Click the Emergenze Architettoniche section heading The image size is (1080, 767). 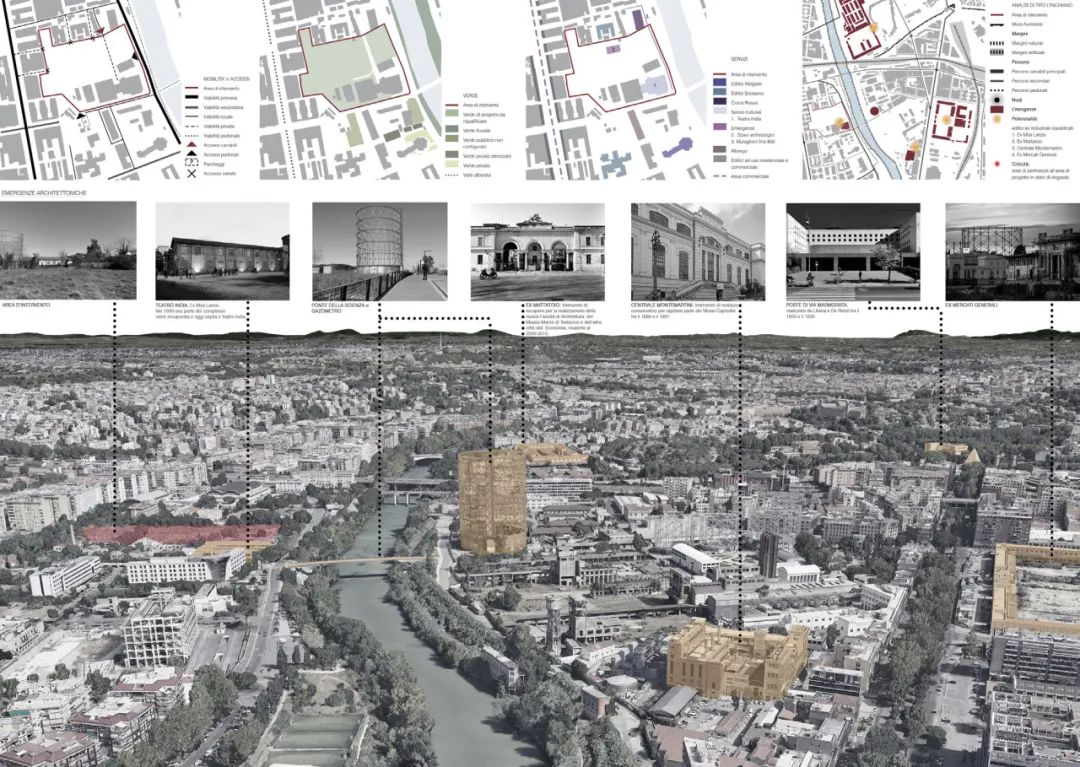pyautogui.click(x=43, y=191)
